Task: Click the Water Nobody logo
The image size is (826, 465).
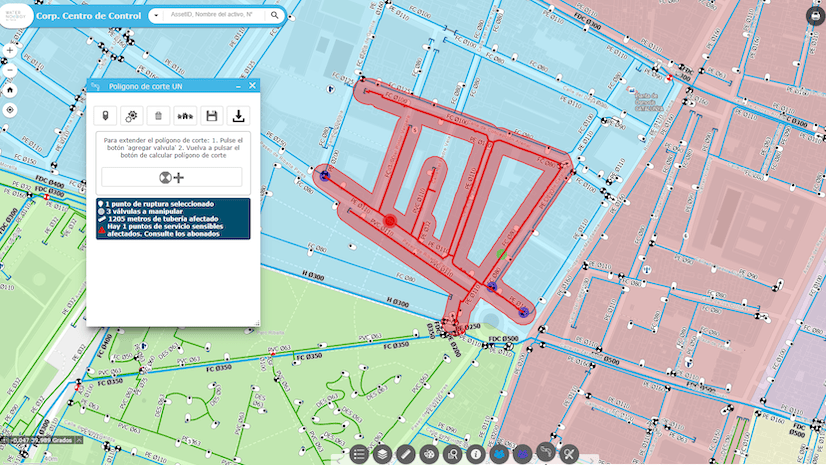Action: (16, 16)
